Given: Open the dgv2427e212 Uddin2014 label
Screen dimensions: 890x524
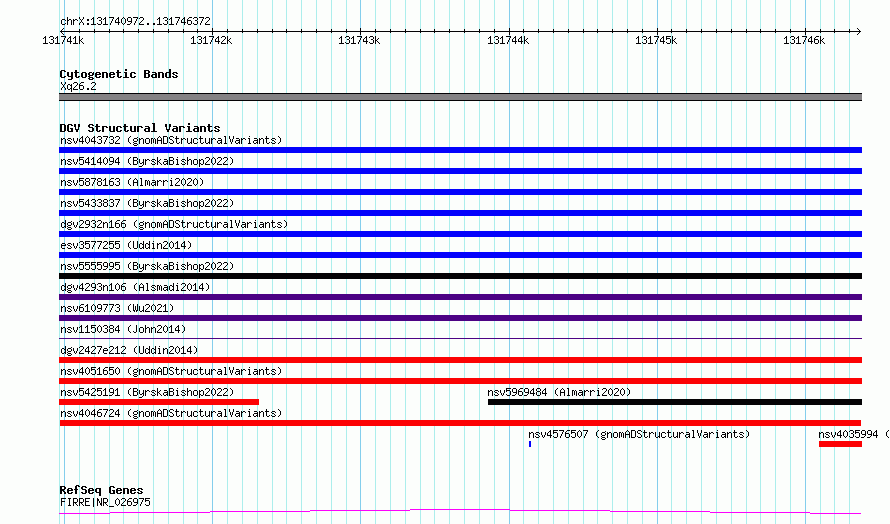Looking at the screenshot, I should pyautogui.click(x=129, y=350).
